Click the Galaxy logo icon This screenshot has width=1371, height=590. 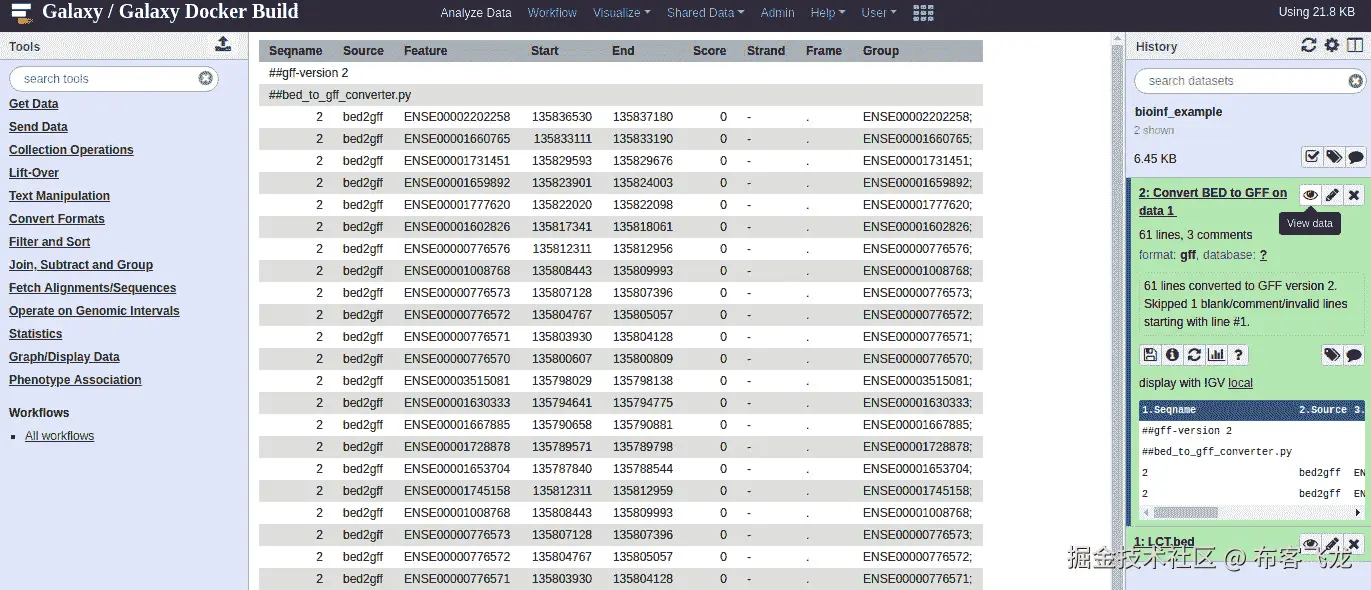pyautogui.click(x=21, y=13)
